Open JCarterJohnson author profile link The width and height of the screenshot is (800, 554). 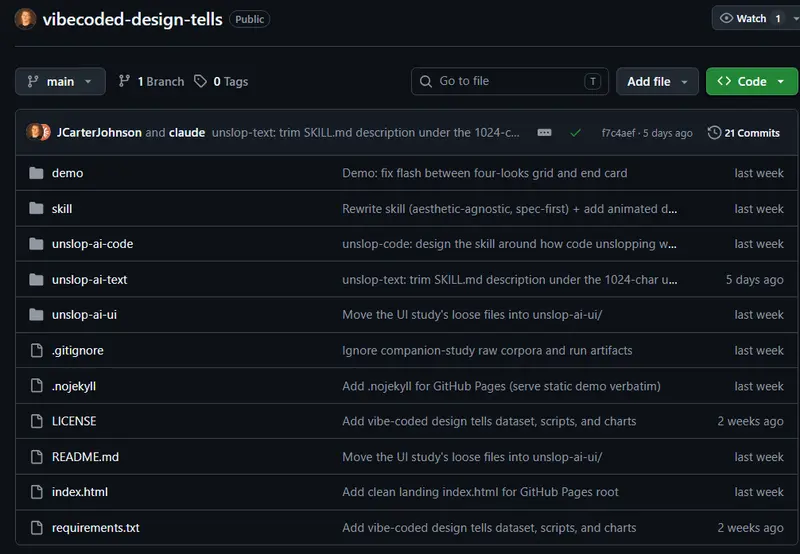[99, 133]
